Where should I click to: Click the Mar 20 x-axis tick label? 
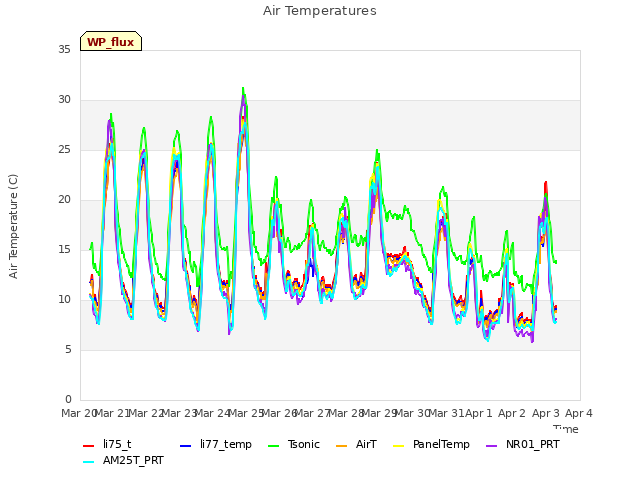79,413
